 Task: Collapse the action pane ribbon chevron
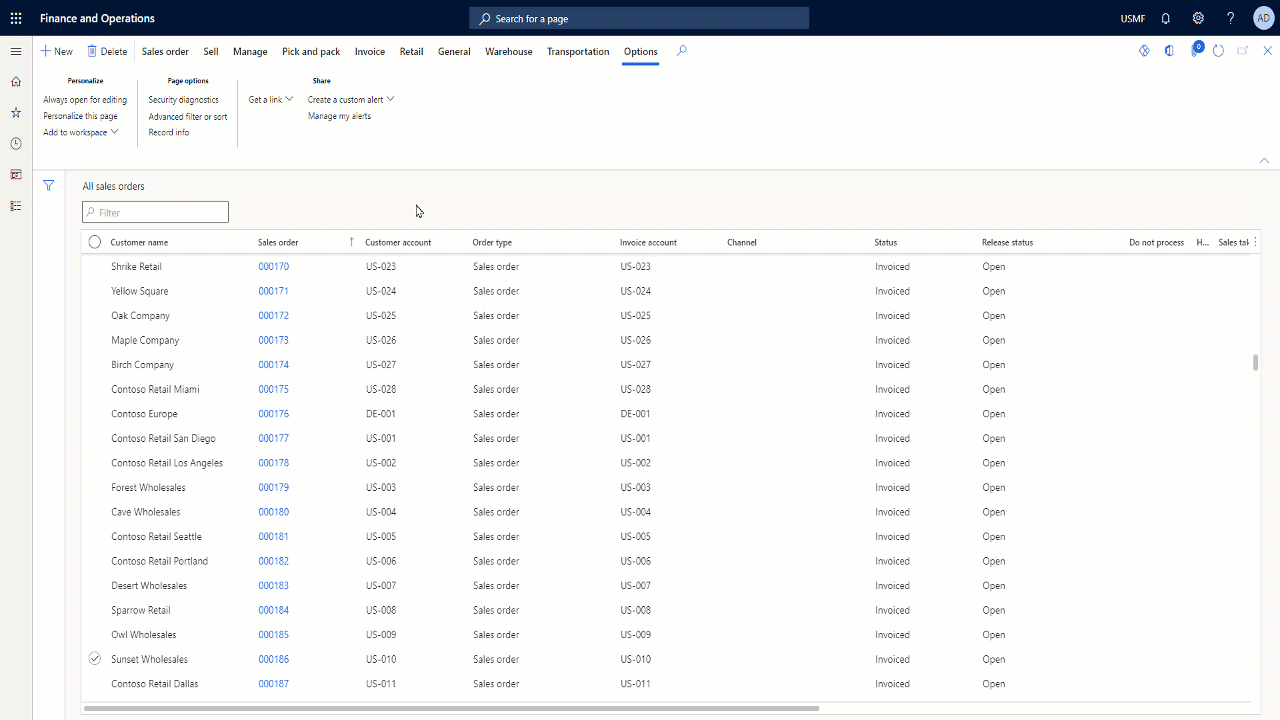pos(1264,160)
